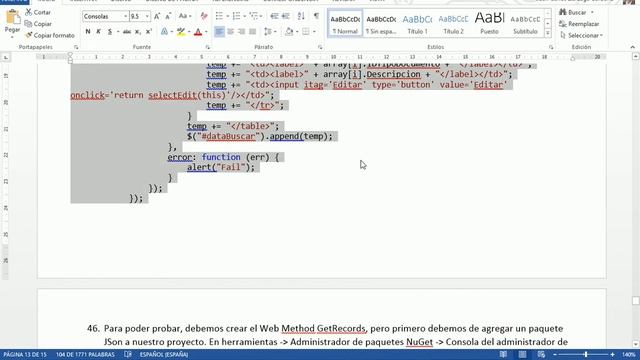The width and height of the screenshot is (640, 360).
Task: Apply the Normal style
Action: point(345,24)
